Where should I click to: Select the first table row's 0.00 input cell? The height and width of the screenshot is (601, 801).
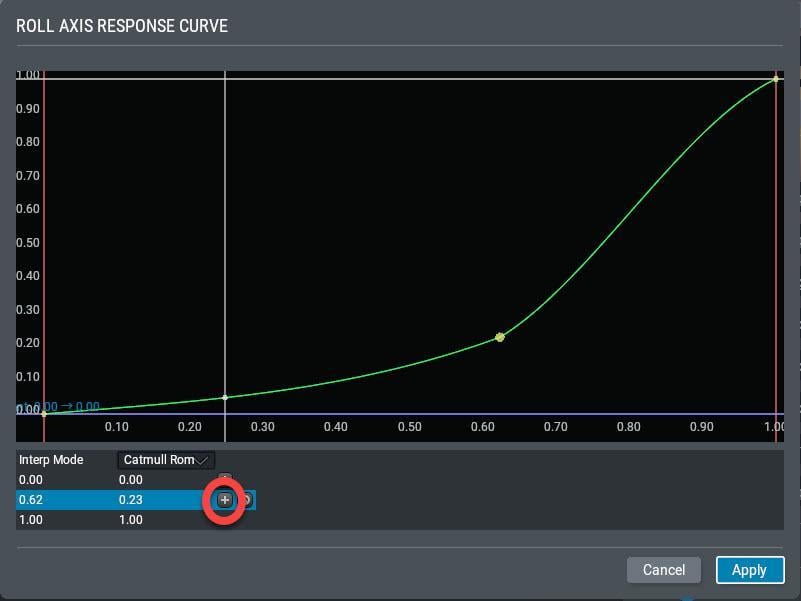[31, 480]
